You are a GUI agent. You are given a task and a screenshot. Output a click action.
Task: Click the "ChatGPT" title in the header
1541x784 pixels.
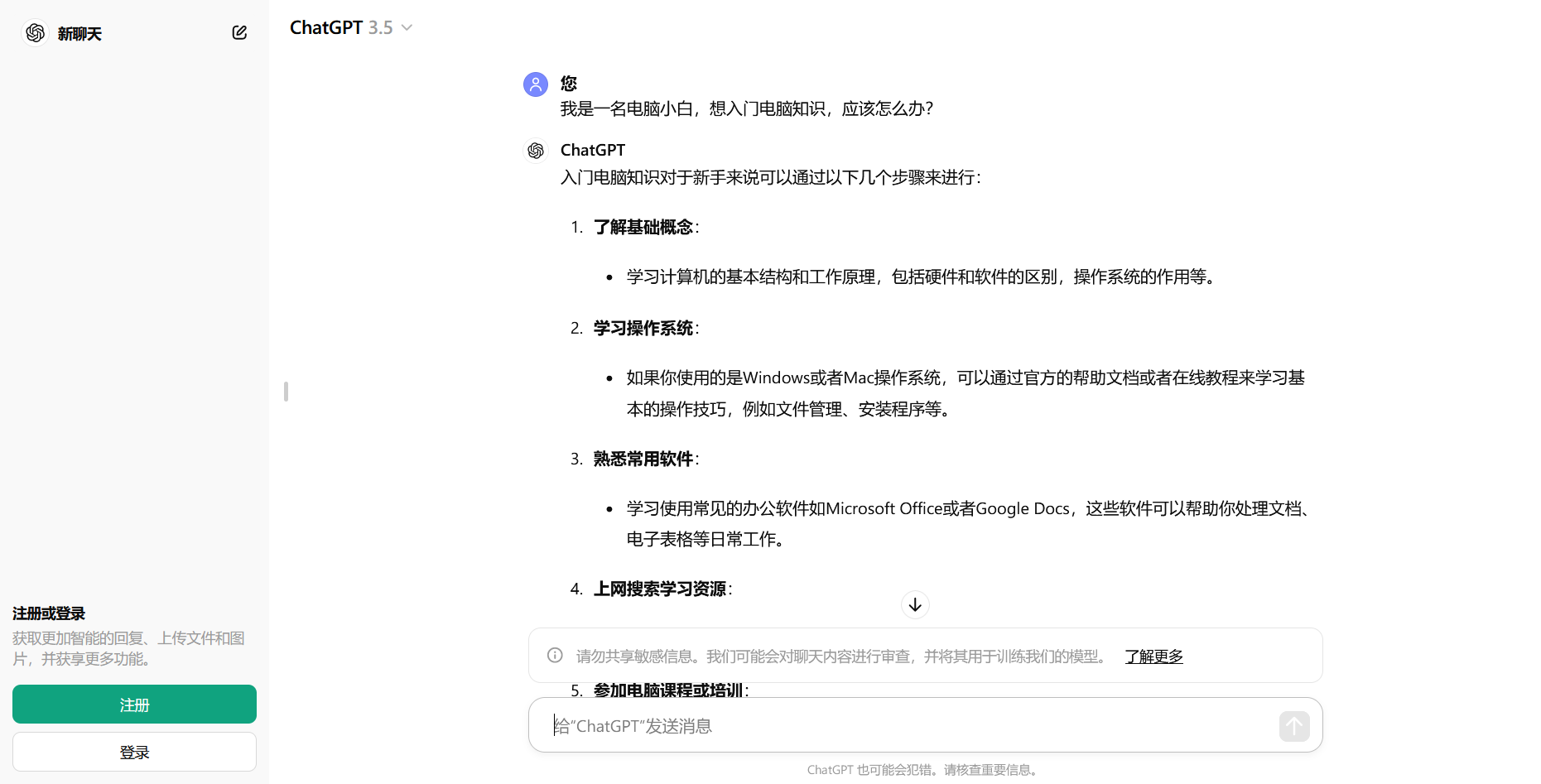[326, 26]
